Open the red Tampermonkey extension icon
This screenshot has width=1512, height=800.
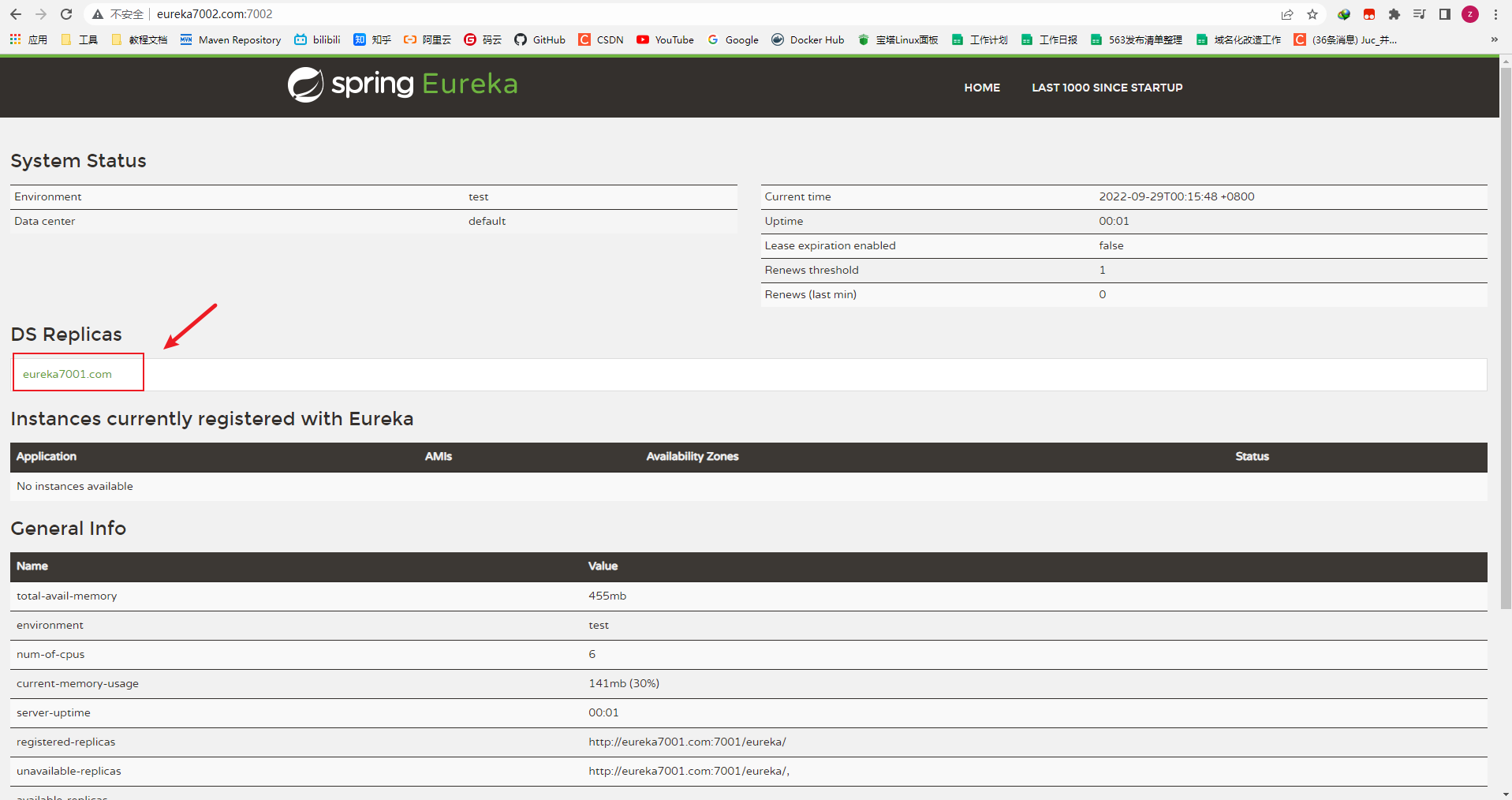[1369, 14]
